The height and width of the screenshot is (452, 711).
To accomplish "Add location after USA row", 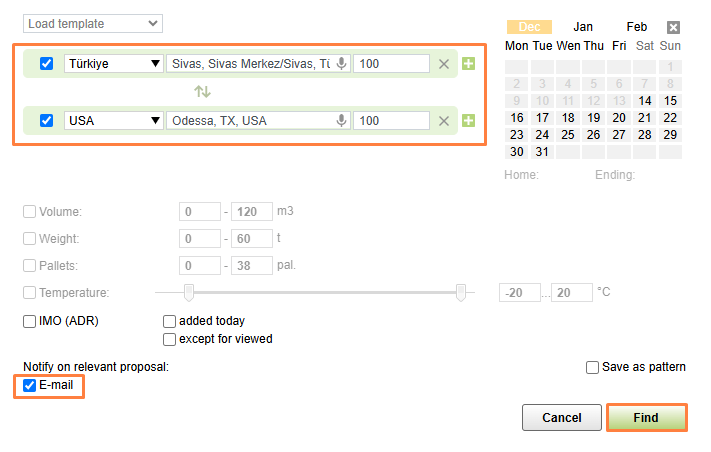I will [468, 121].
